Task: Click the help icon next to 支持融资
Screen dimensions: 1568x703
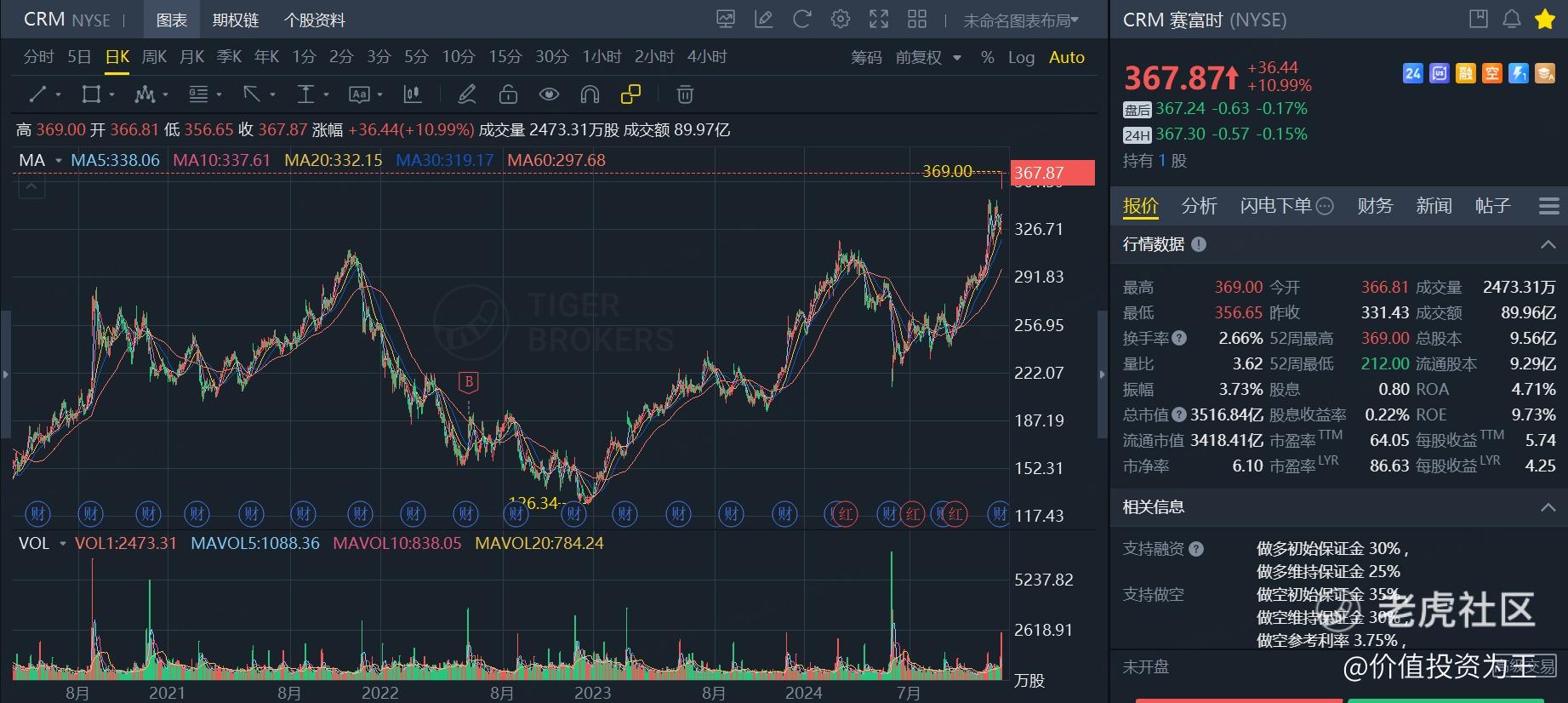Action: point(1196,549)
